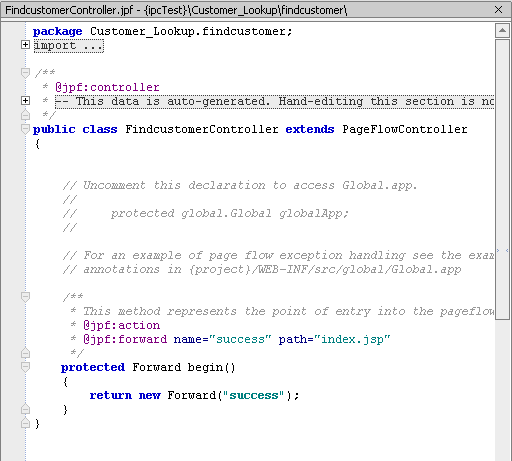The width and height of the screenshot is (512, 461).
Task: Click 'This method represents the point' comment
Action: (288, 311)
